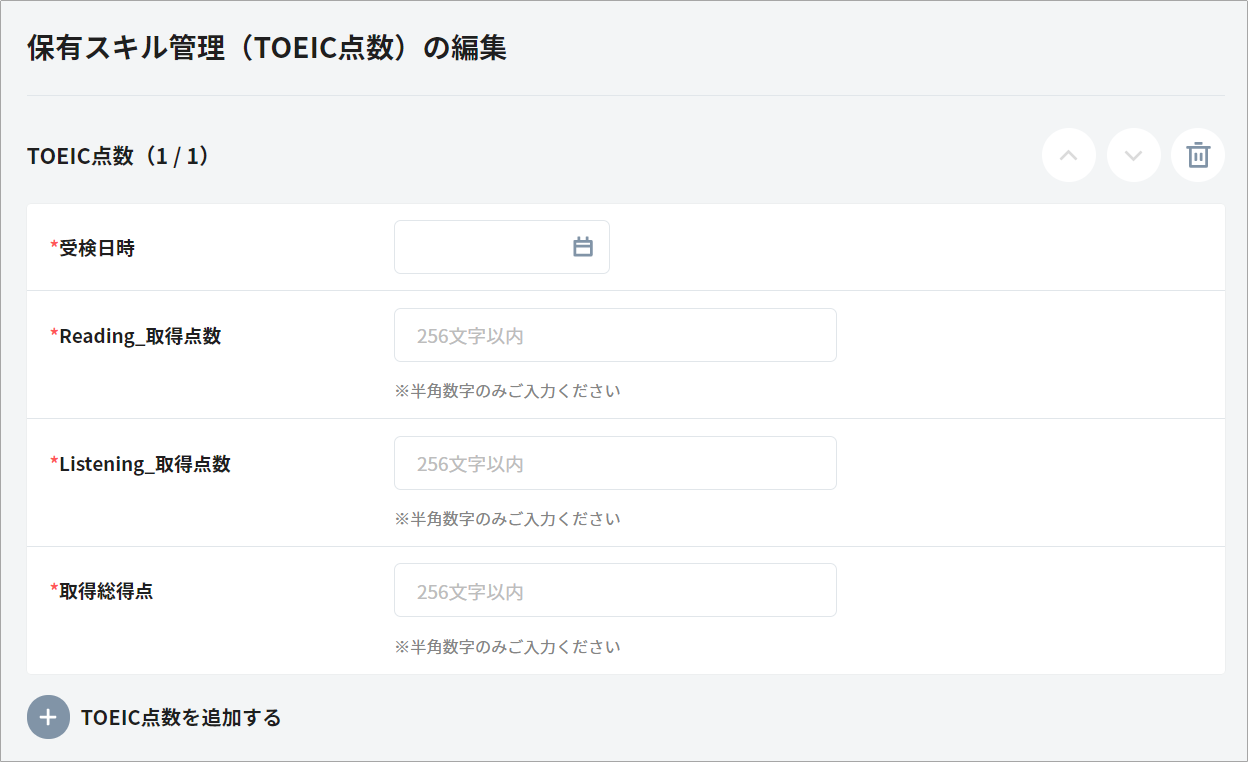Delete the TOEIC entry with the trash icon
Screen dimensions: 1248x762
[1198, 155]
